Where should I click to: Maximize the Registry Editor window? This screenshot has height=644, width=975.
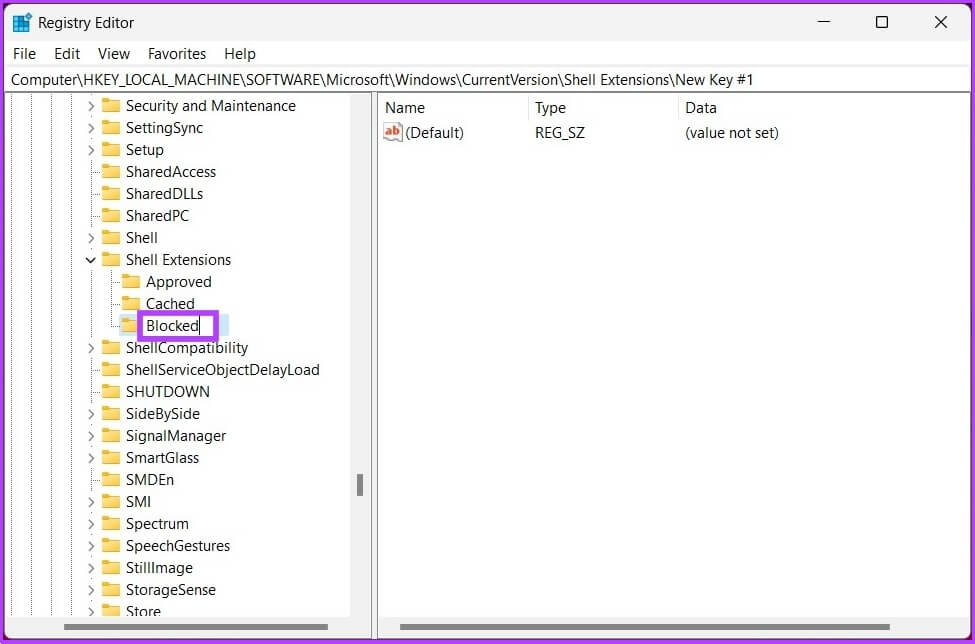(x=882, y=22)
